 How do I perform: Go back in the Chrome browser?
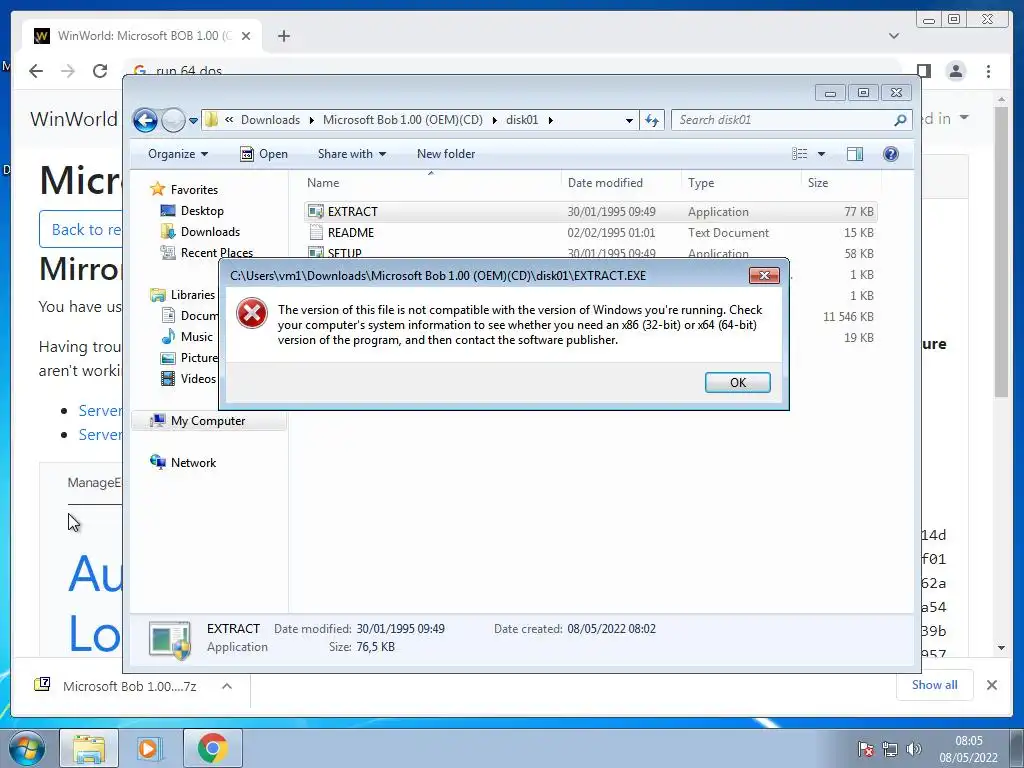(x=36, y=71)
